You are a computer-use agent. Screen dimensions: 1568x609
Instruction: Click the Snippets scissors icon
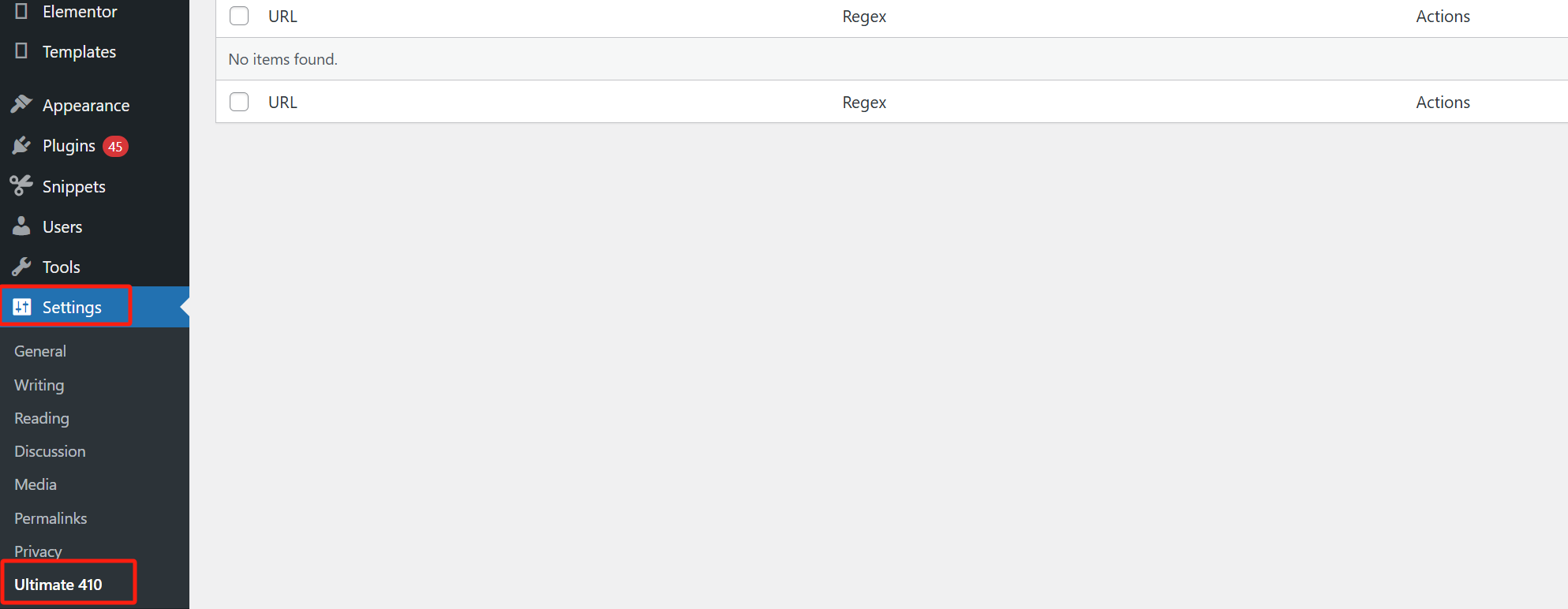(21, 186)
